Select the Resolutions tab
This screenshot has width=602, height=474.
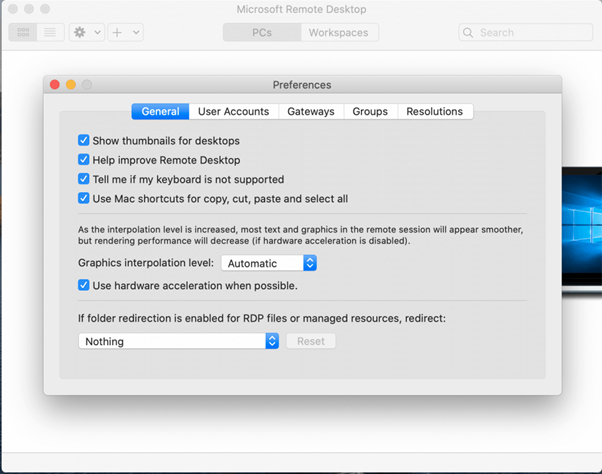click(x=434, y=112)
